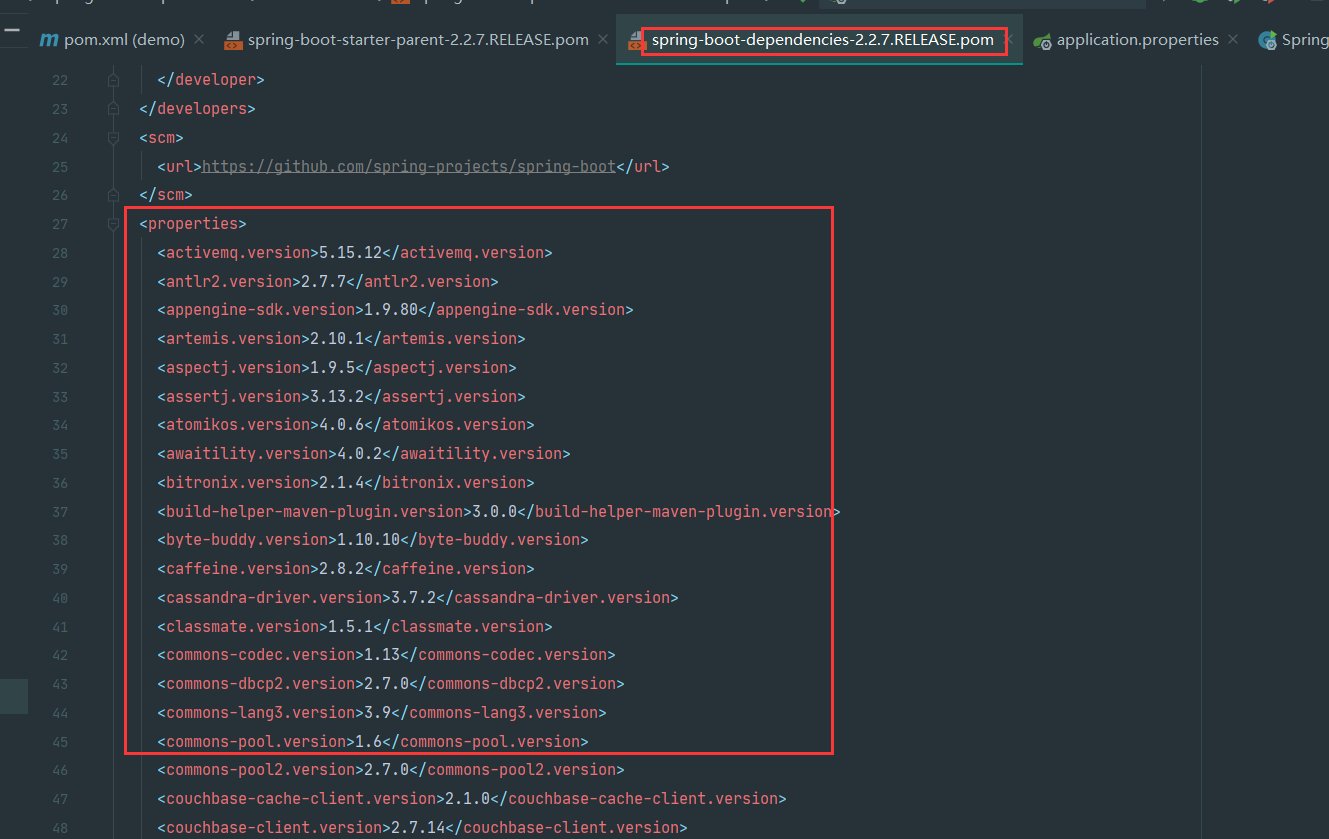Collapse the properties block at line 27

pyautogui.click(x=113, y=224)
